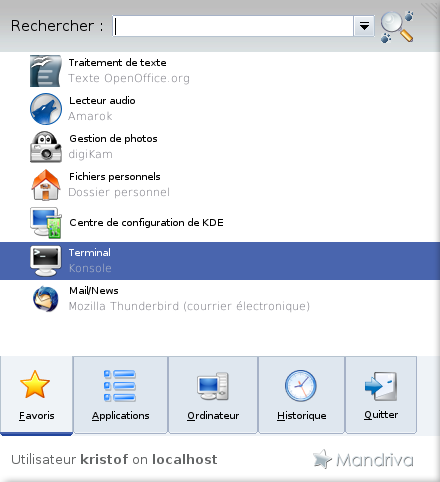Open digiKam camera penguin icon
The width and height of the screenshot is (440, 482).
coord(46,147)
